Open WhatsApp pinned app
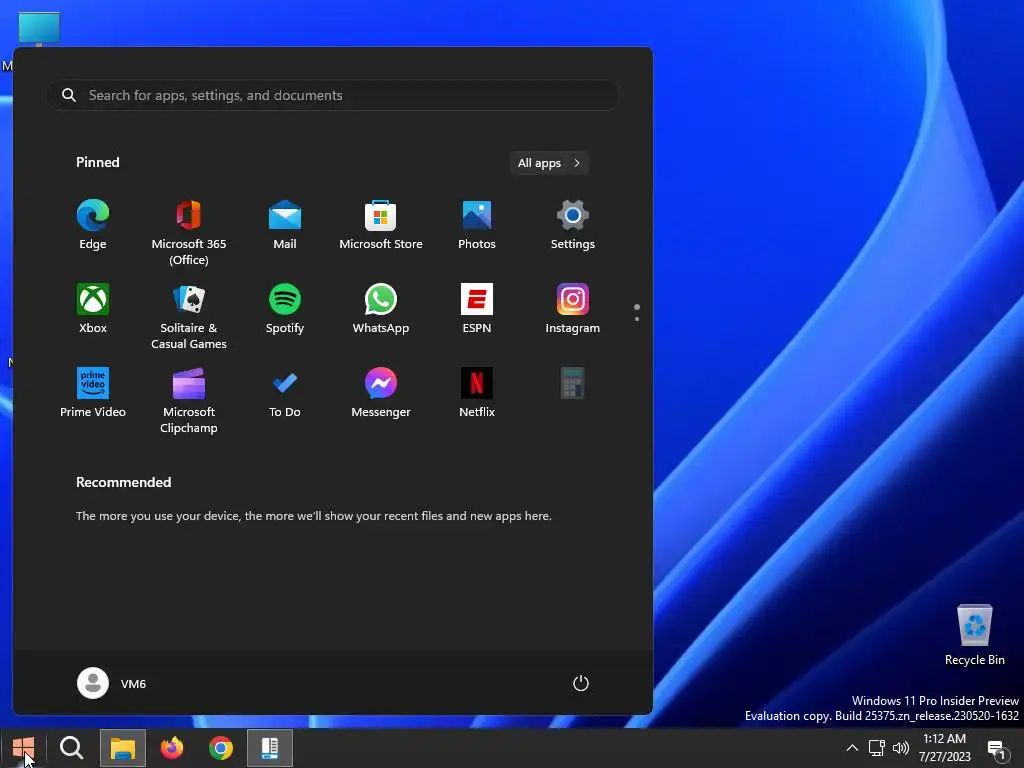Screen dimensions: 1024x768 click(x=381, y=309)
